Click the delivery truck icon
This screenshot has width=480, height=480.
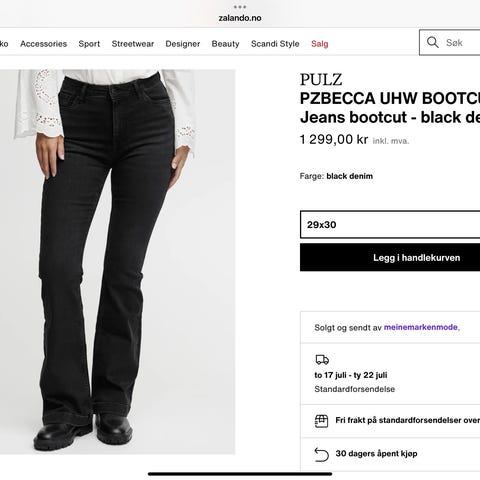[322, 360]
